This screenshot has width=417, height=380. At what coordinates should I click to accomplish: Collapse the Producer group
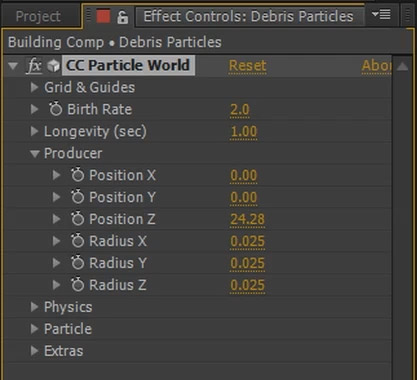tap(34, 154)
